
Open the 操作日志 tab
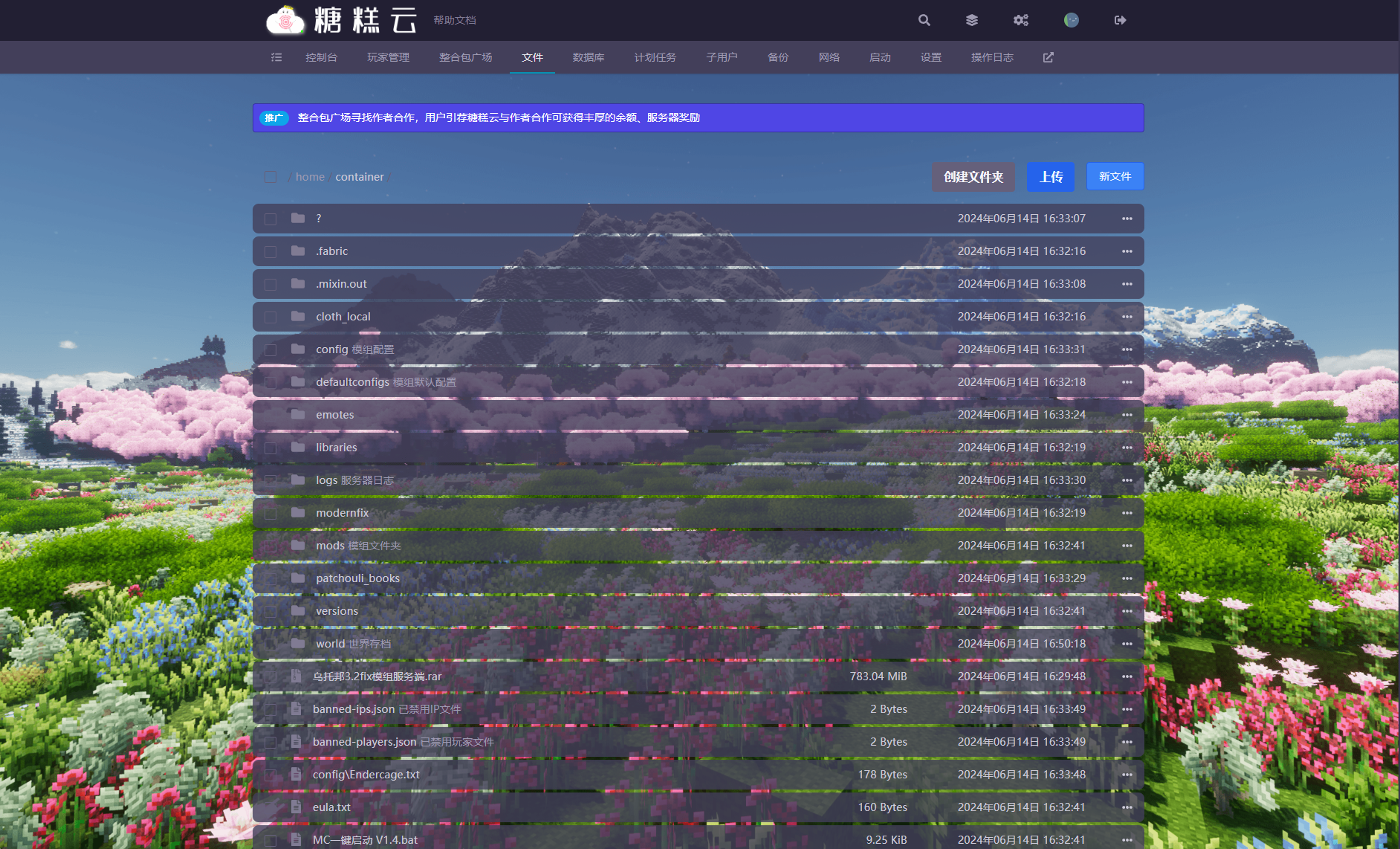pyautogui.click(x=992, y=57)
